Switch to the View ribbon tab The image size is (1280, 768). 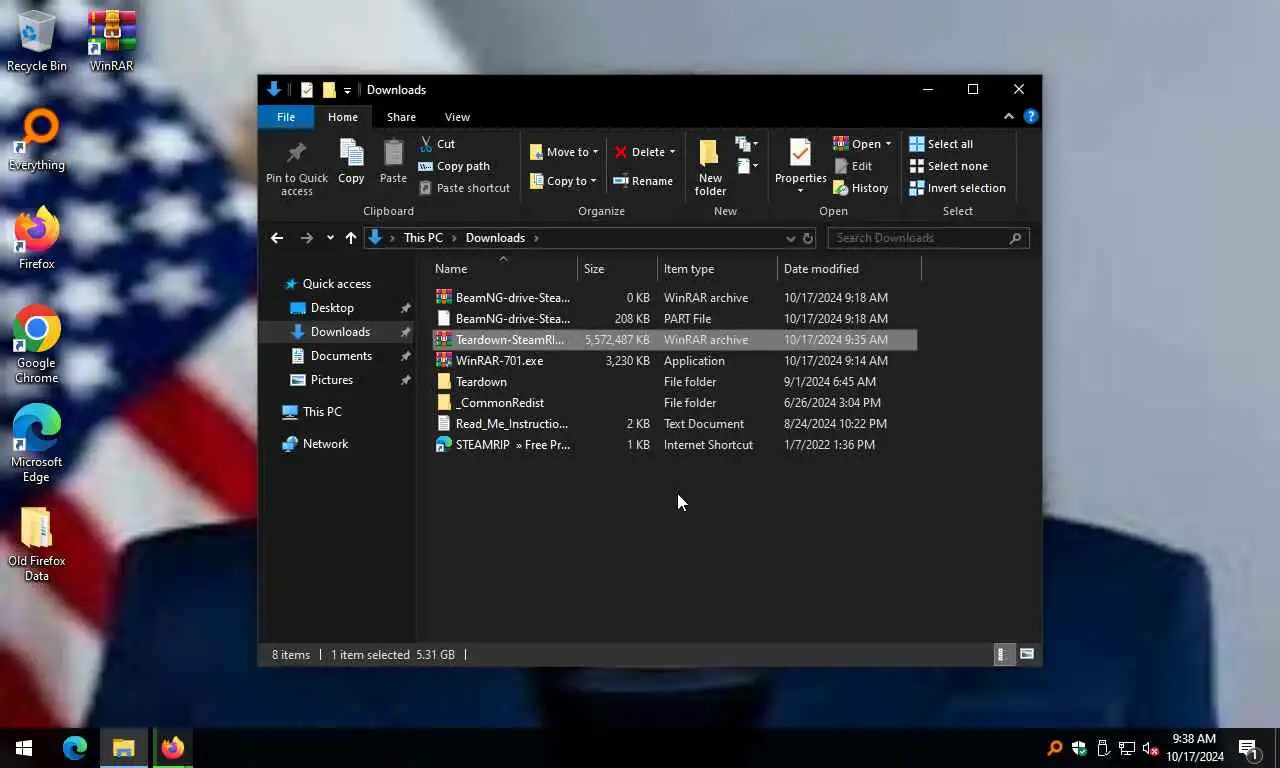tap(457, 117)
